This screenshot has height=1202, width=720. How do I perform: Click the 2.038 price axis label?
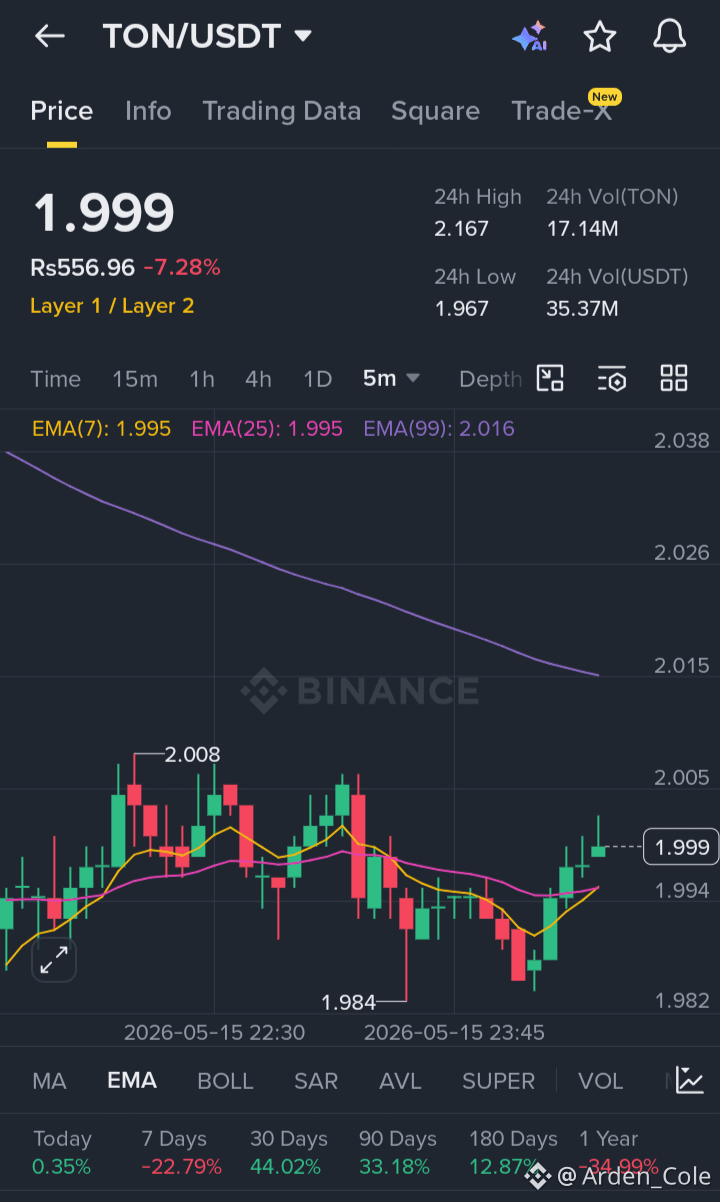tap(681, 441)
